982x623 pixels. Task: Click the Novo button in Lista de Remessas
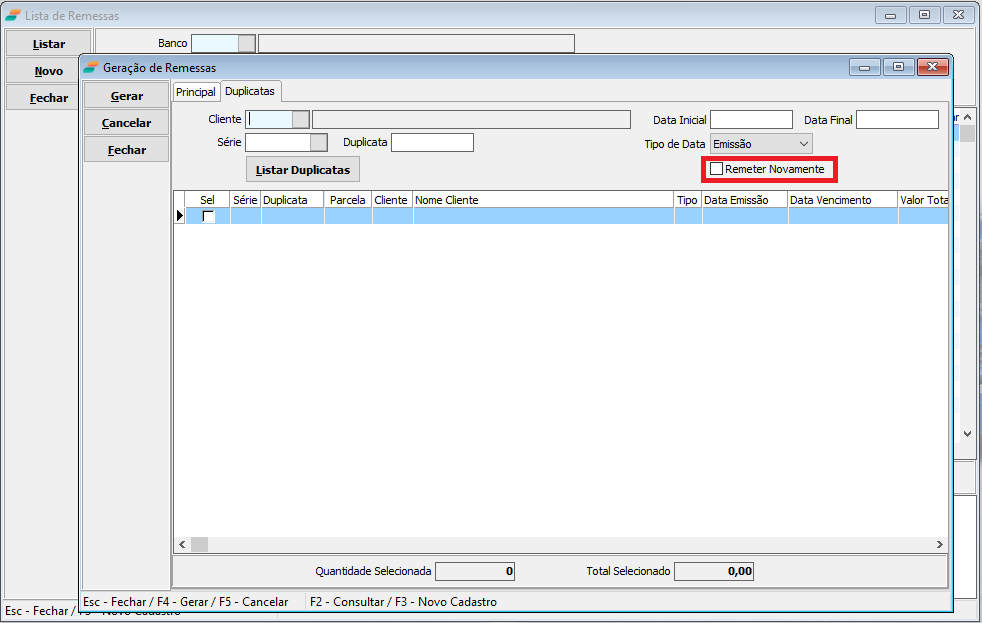pos(49,71)
